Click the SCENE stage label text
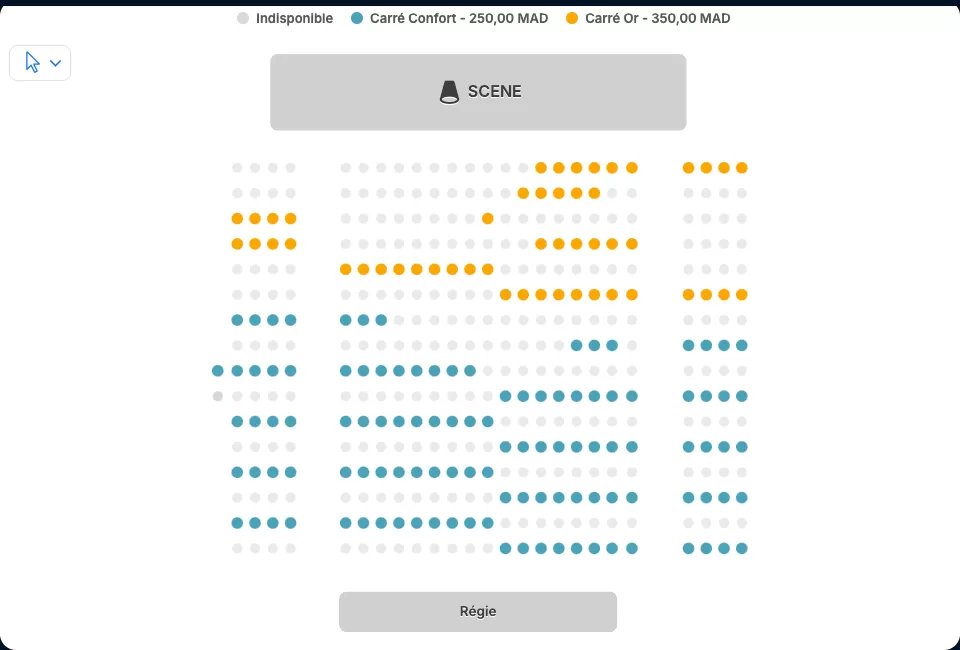 [495, 91]
